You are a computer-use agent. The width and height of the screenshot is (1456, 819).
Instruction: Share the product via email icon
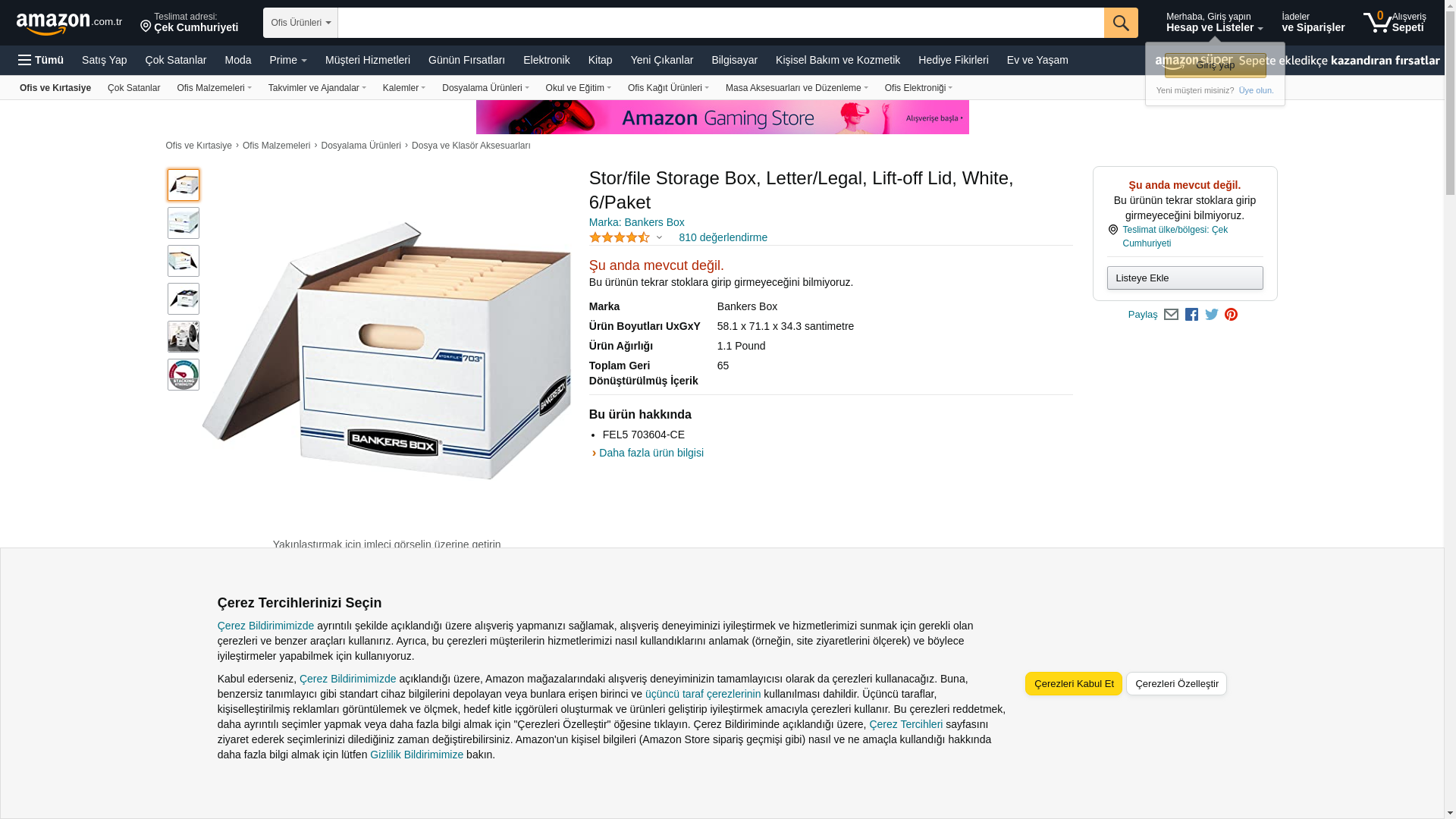[x=1171, y=315]
